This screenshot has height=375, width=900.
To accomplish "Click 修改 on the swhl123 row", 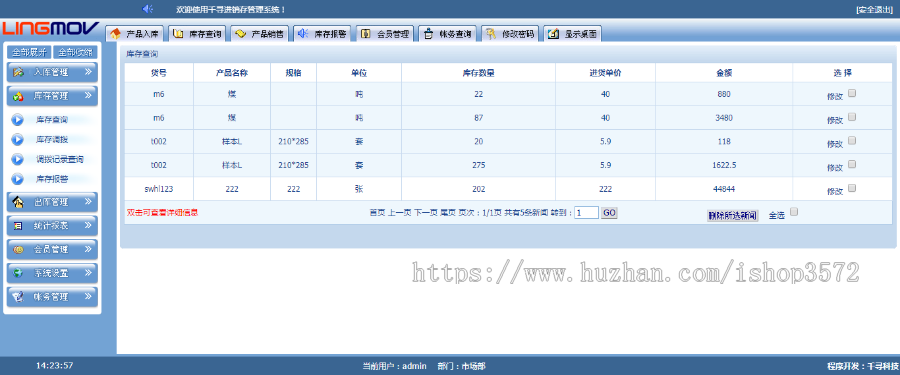I will [x=835, y=192].
